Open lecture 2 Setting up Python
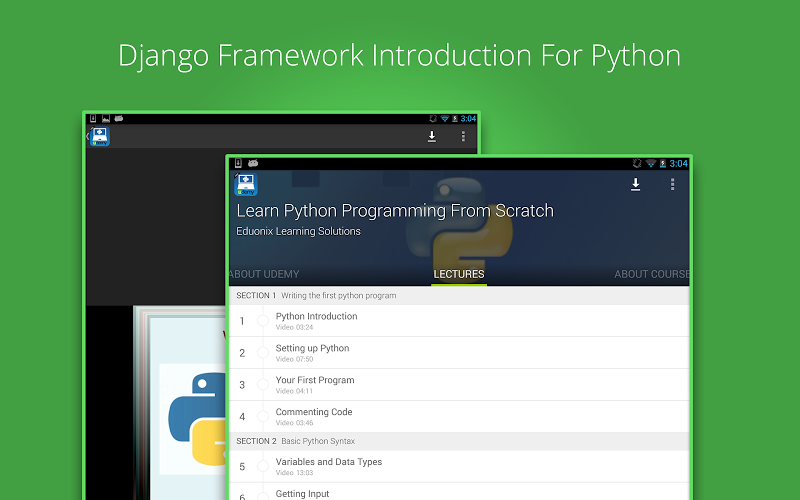Screen dimensions: 800x500 click(312, 352)
